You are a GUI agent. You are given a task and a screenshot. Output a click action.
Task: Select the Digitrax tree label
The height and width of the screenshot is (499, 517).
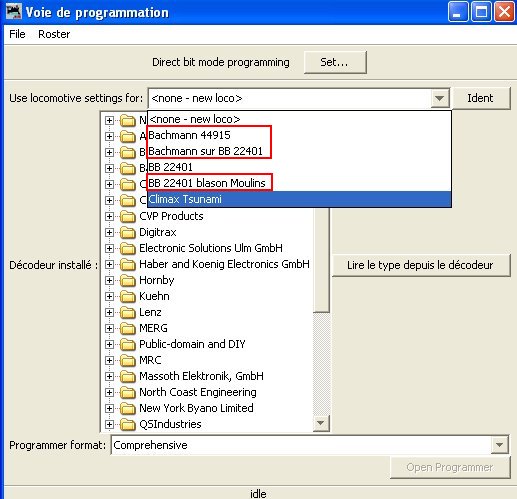(x=158, y=232)
